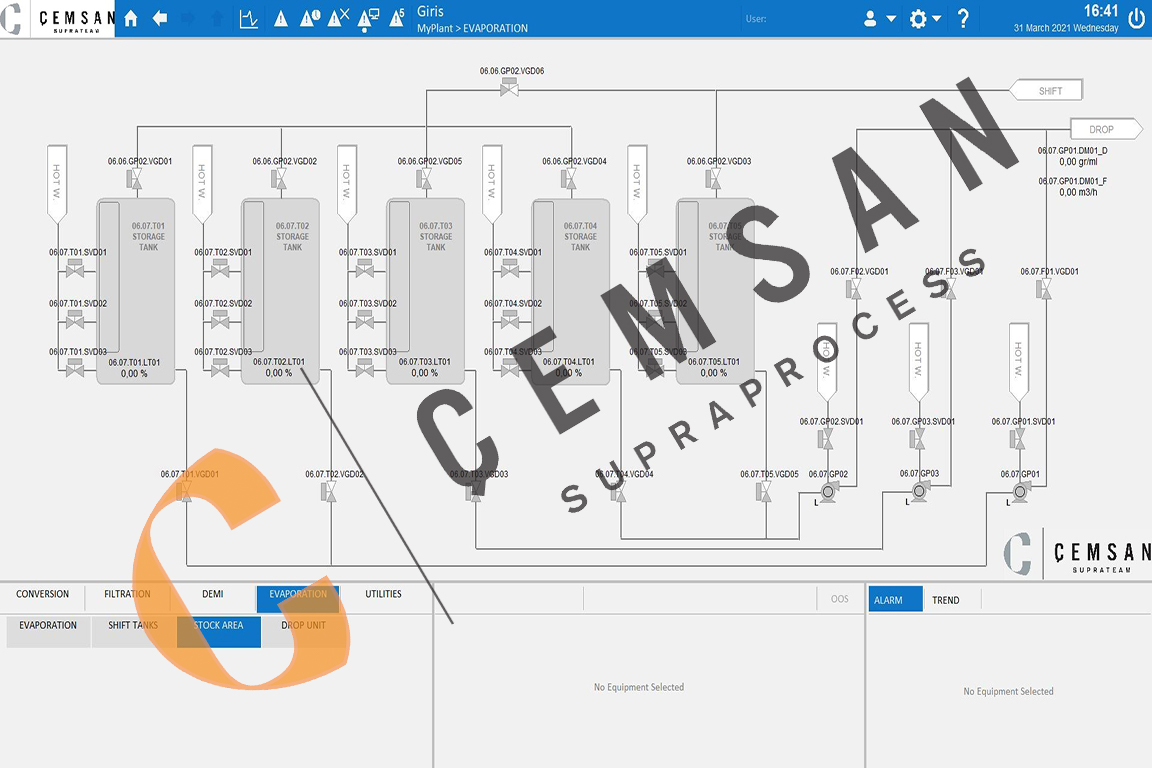Open the UTILITIES tab
This screenshot has height=768, width=1152.
[x=384, y=595]
